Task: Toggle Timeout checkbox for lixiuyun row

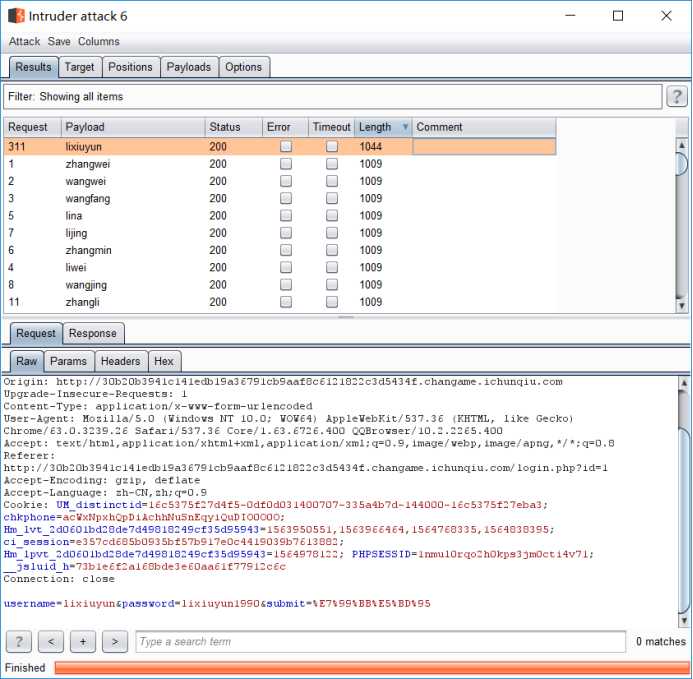Action: (x=332, y=146)
